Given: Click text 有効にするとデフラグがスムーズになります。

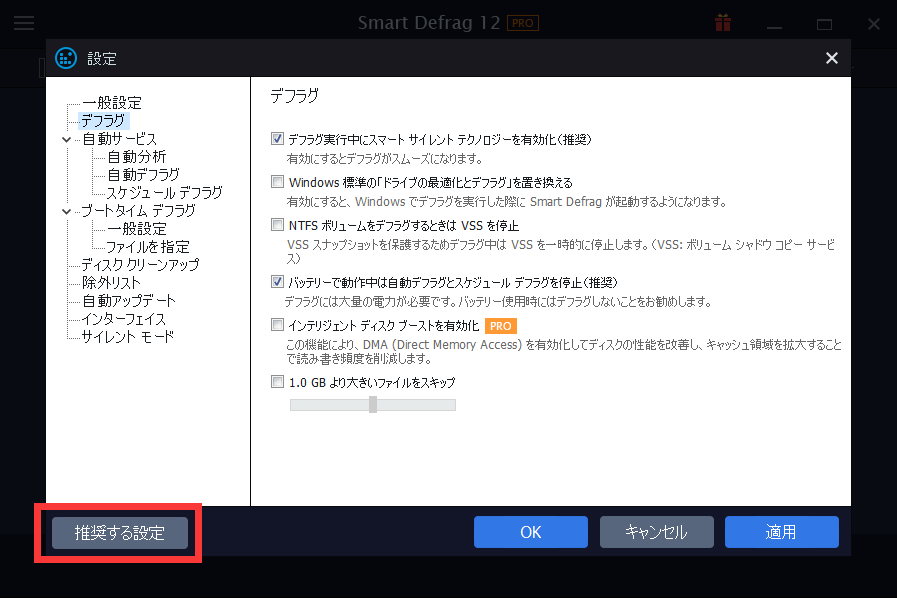Looking at the screenshot, I should (385, 159).
